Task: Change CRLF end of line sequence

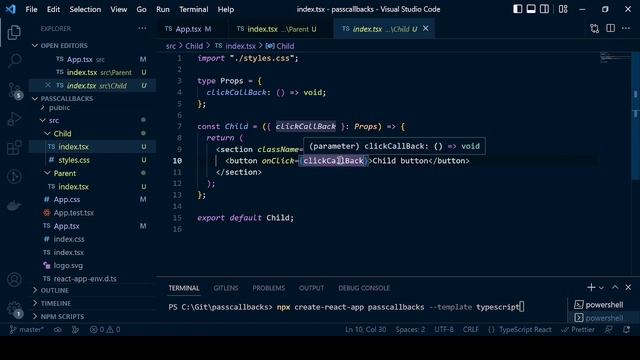Action: click(471, 329)
